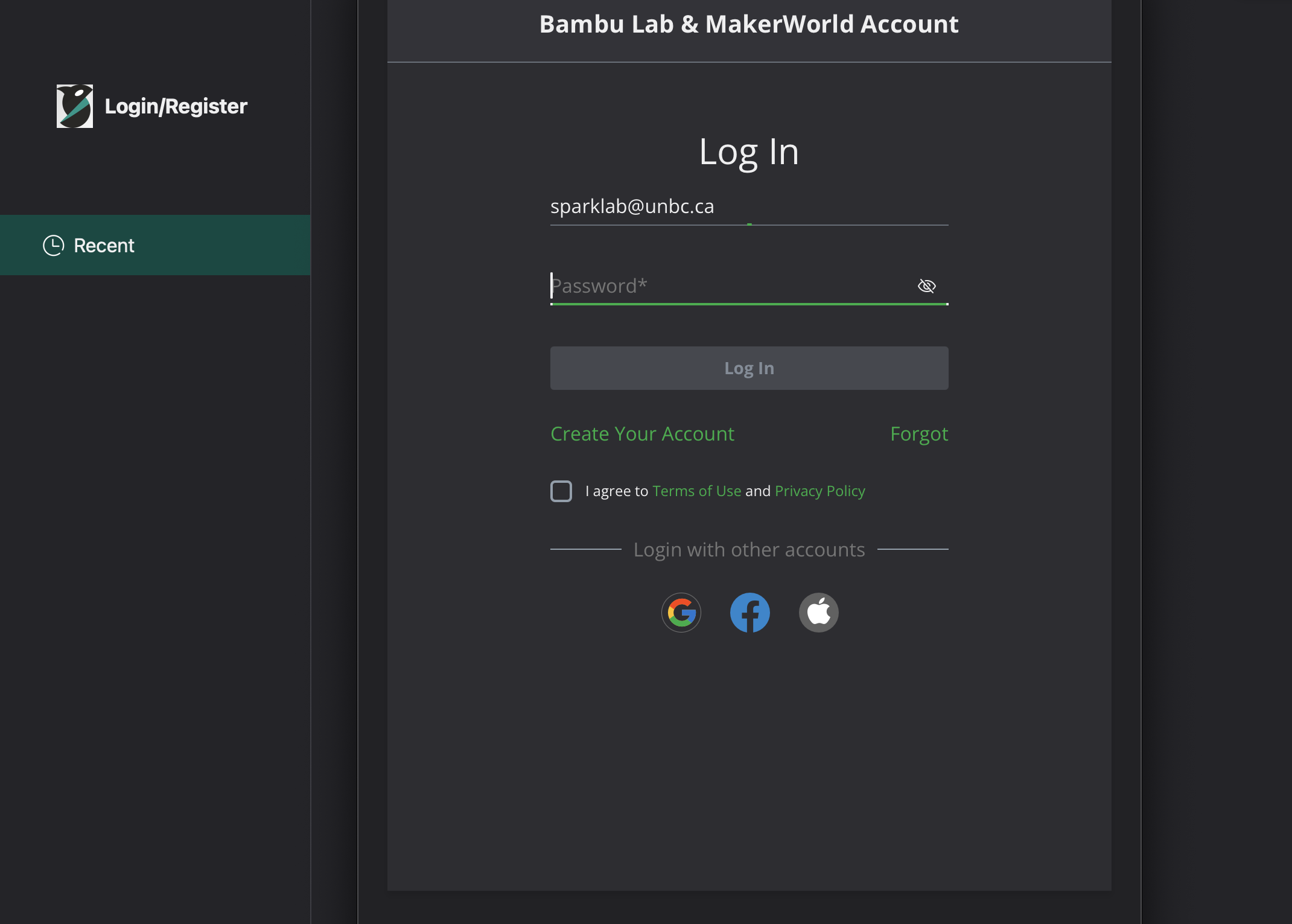Click the Forgot password link
The image size is (1292, 924).
[x=918, y=434]
